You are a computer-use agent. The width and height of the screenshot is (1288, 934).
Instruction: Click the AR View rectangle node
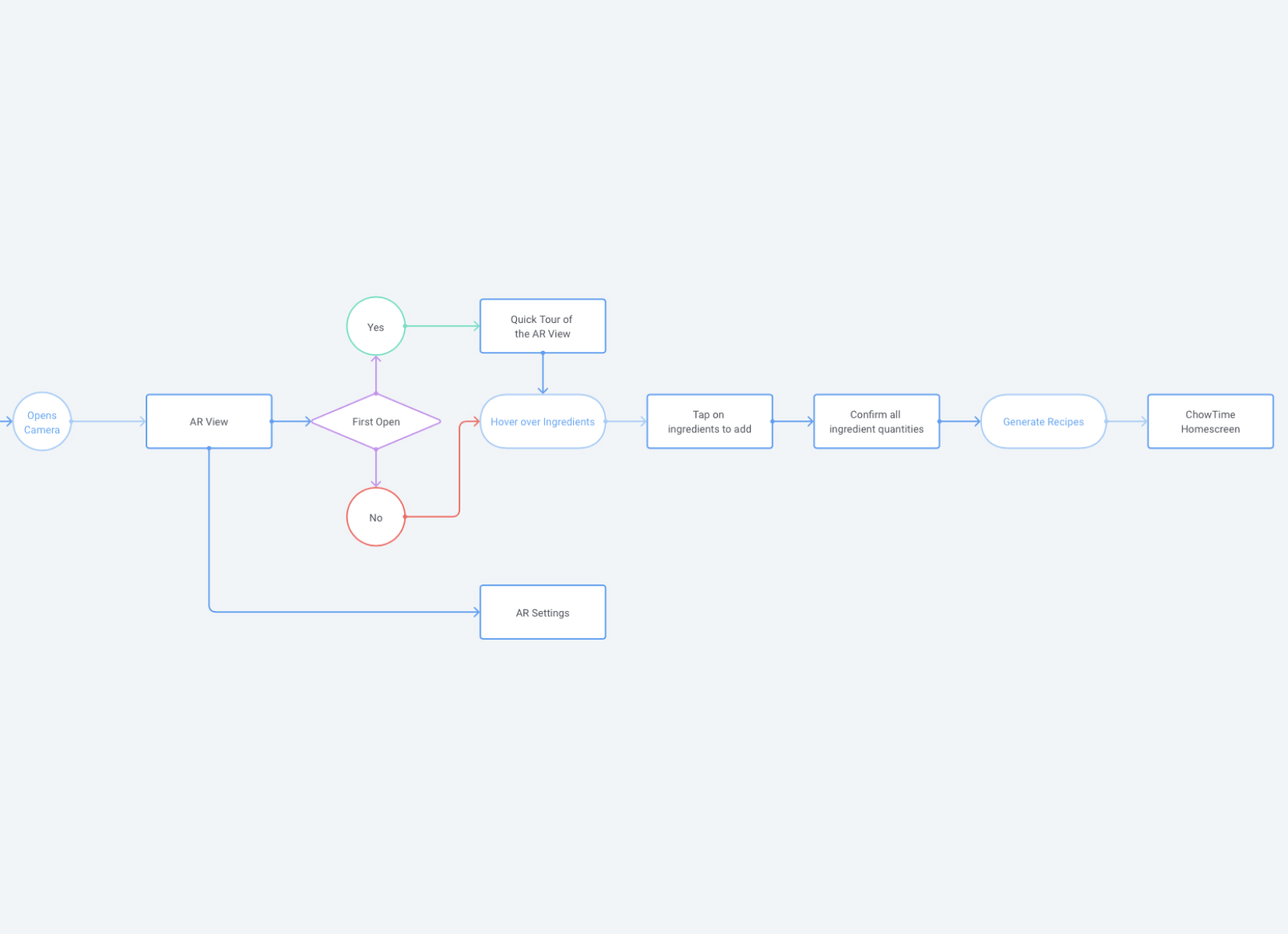(x=209, y=421)
